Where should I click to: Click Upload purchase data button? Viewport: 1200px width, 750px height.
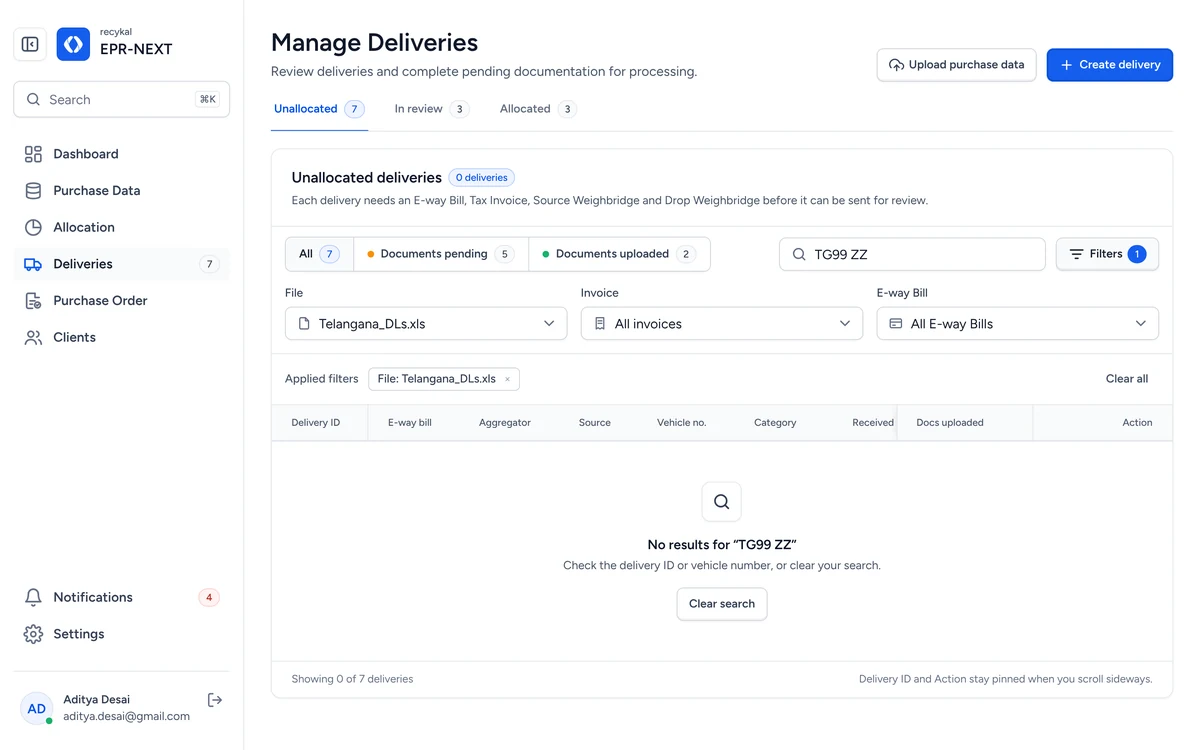click(956, 65)
